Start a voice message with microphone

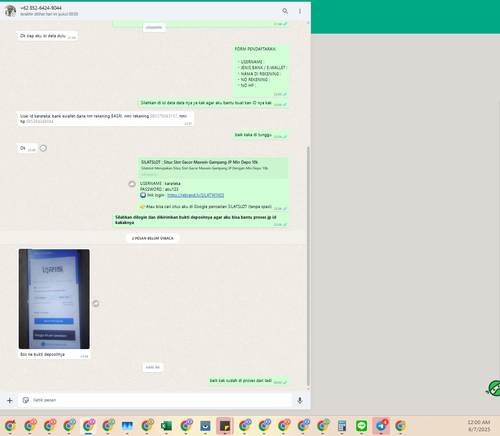point(300,400)
